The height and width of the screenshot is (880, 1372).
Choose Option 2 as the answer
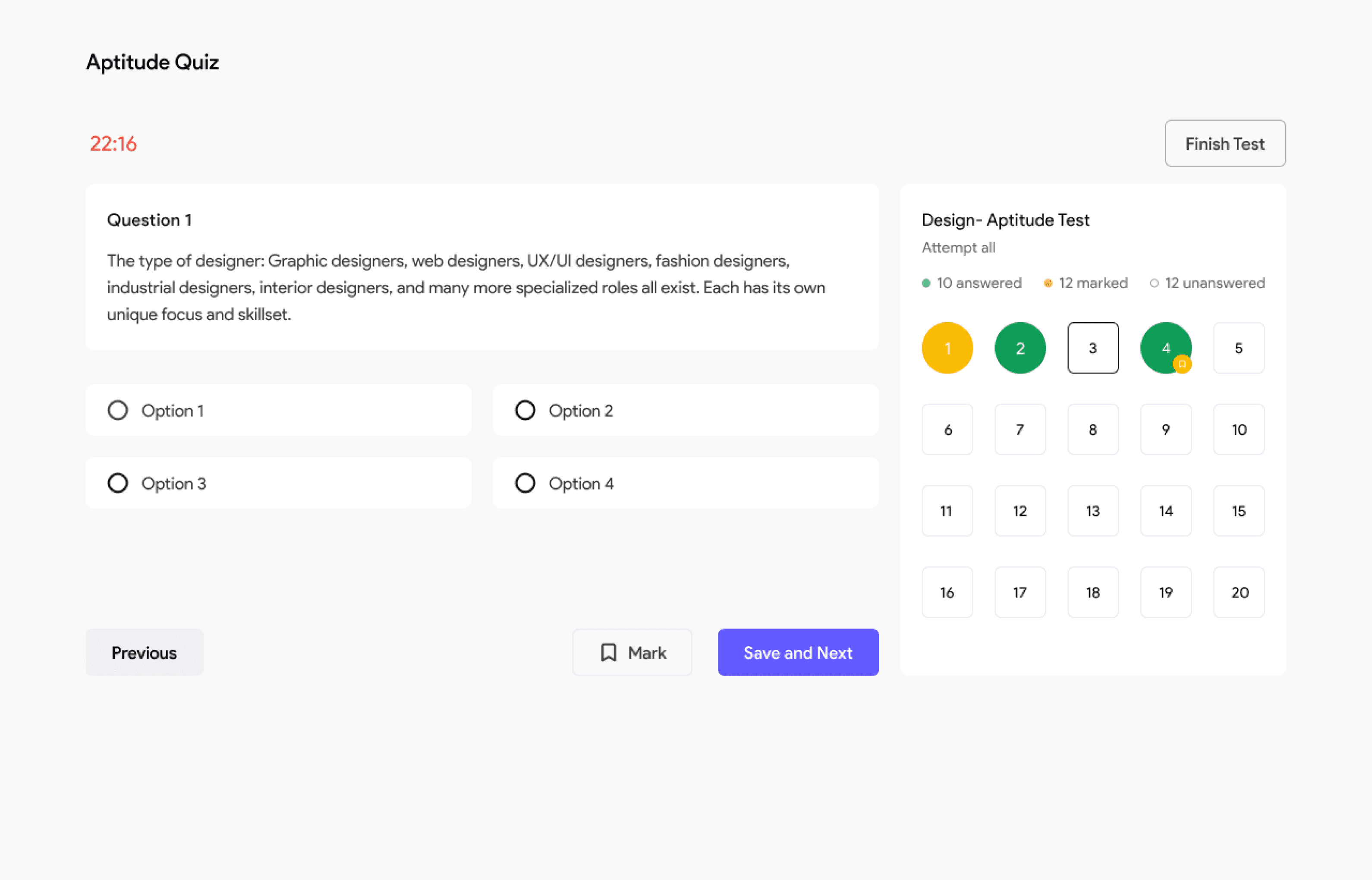(x=525, y=410)
